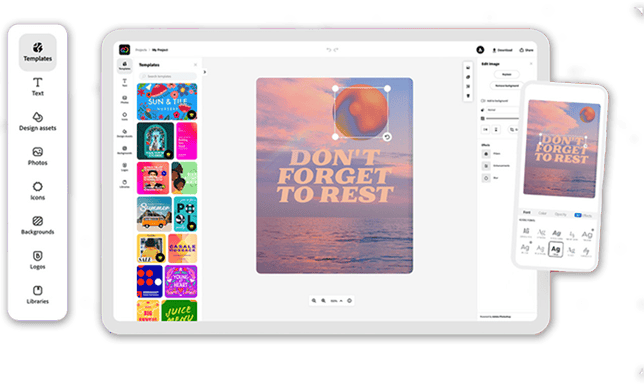Select Templates icon in the tablet's narrow sidebar
This screenshot has height=384, width=644.
point(124,65)
